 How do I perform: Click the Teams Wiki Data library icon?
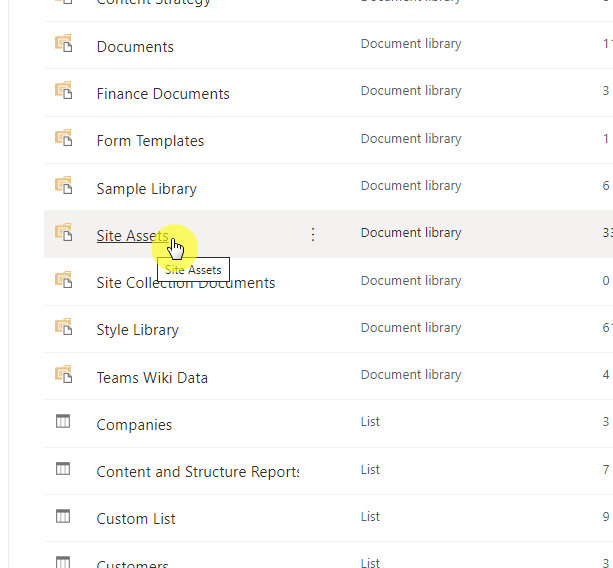(x=63, y=374)
